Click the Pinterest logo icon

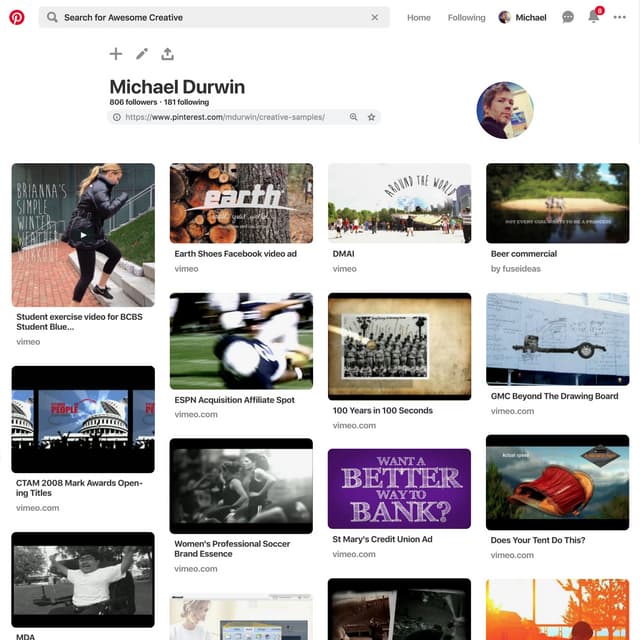(17, 17)
